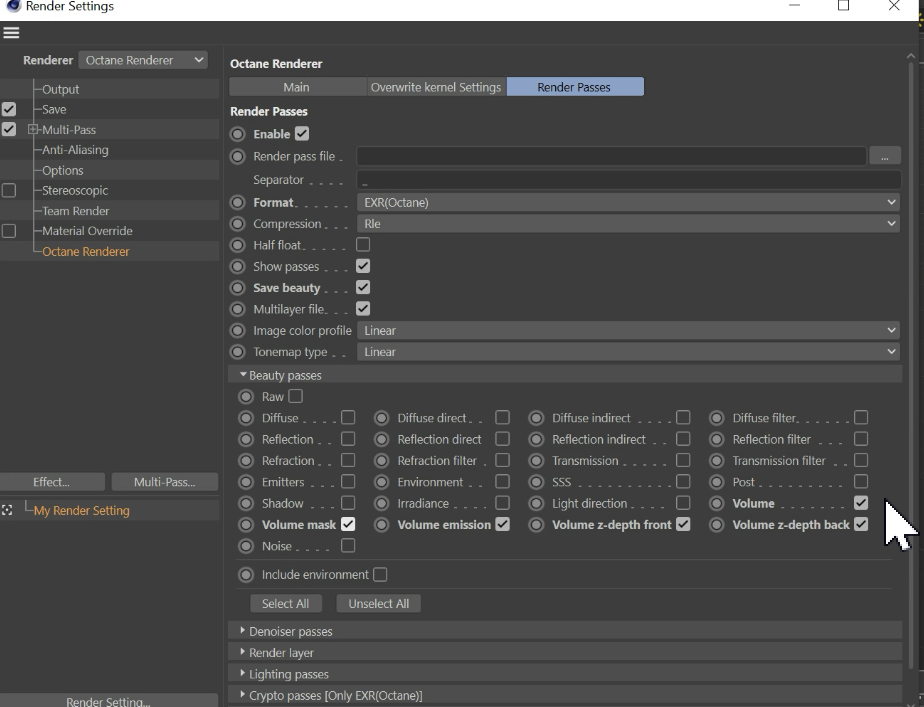The image size is (924, 707).
Task: Click the animation dot next to Raw
Action: point(246,397)
